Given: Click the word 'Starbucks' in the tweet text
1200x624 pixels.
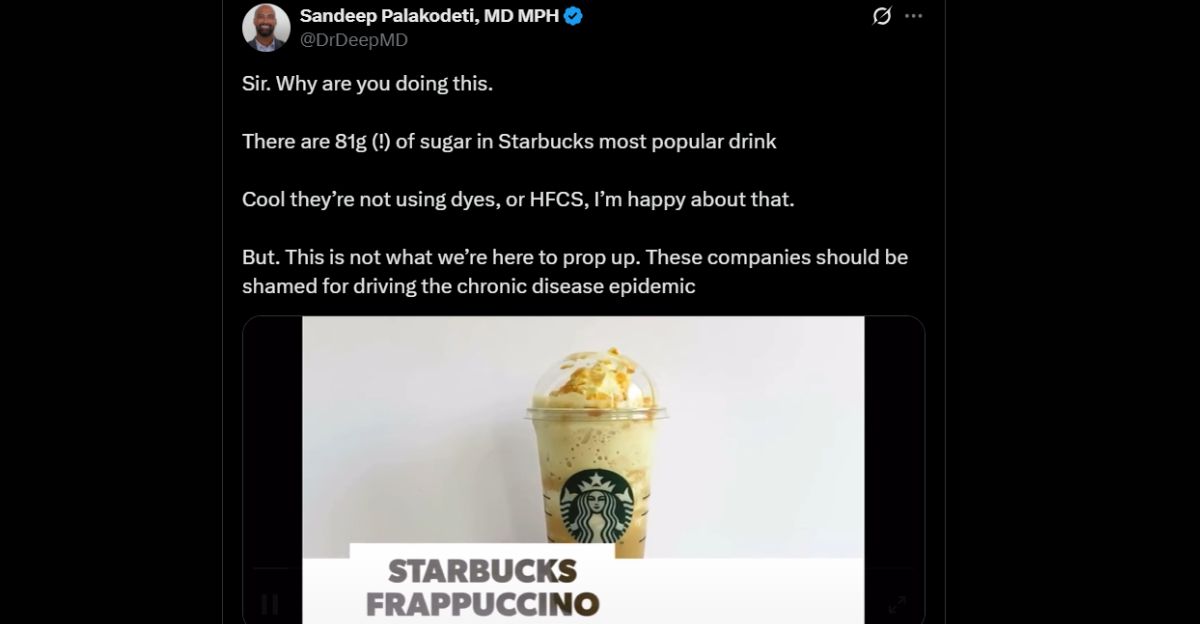Looking at the screenshot, I should point(546,141).
